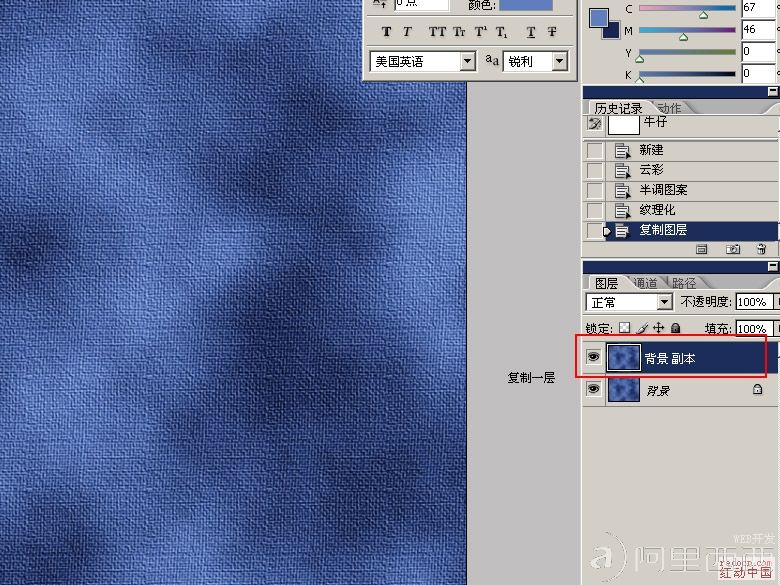Click the 填充 fill percentage field
Image resolution: width=780 pixels, height=585 pixels.
coord(754,329)
